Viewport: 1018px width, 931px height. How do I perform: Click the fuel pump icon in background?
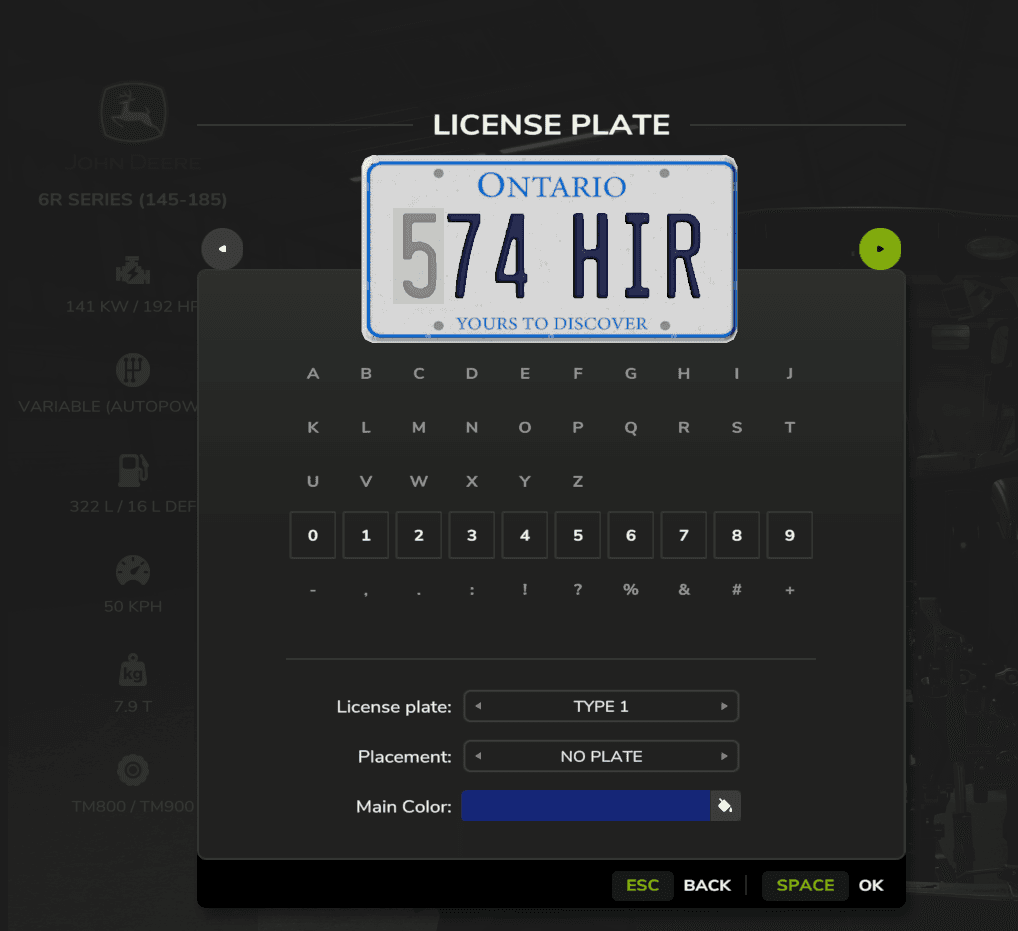point(133,470)
